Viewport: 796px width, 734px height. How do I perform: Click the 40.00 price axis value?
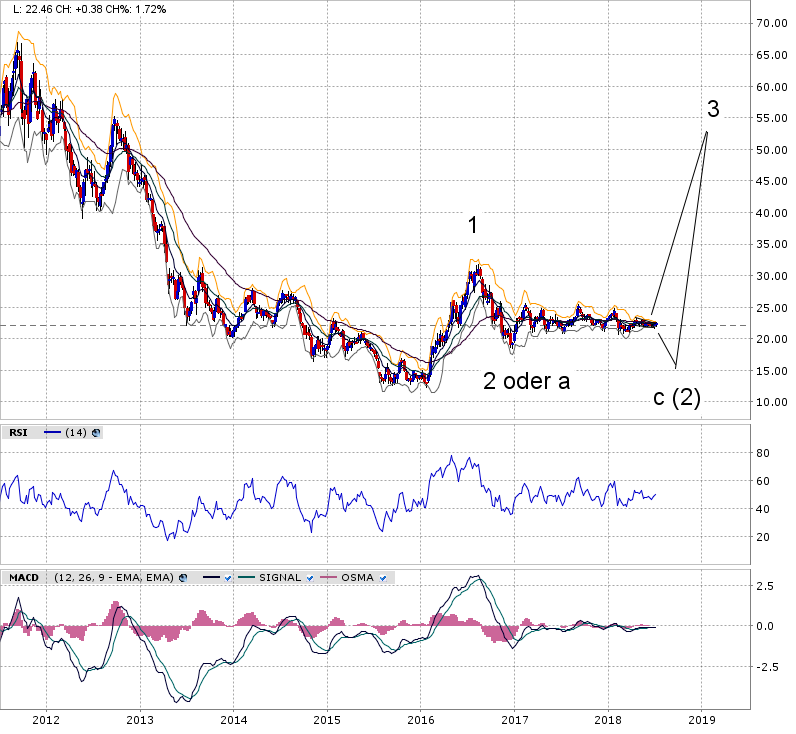(772, 213)
